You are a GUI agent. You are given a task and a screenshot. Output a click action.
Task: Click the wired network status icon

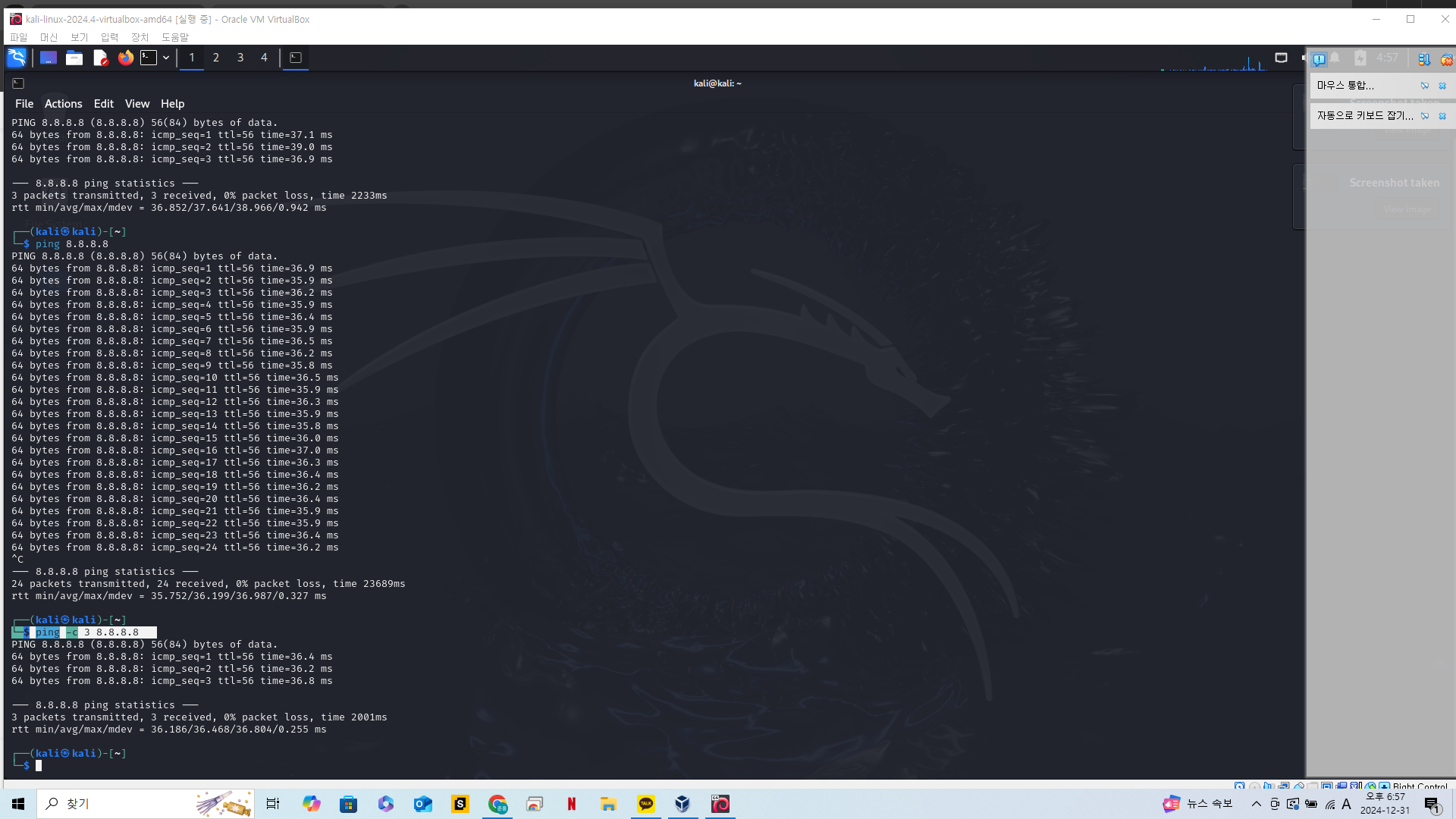tap(1281, 58)
